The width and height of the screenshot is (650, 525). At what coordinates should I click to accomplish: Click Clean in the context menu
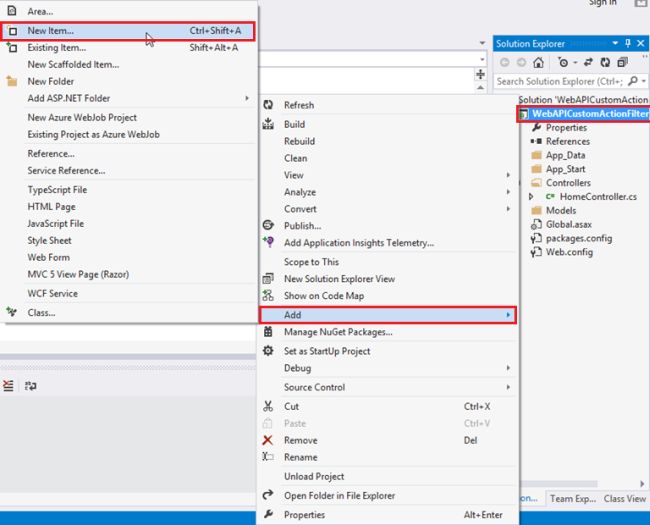point(388,158)
